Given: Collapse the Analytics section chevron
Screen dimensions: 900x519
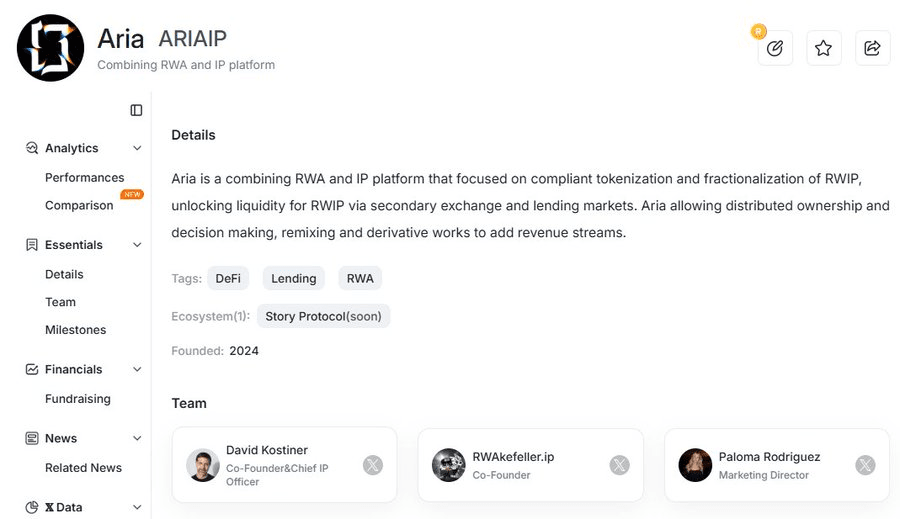Looking at the screenshot, I should [x=137, y=149].
